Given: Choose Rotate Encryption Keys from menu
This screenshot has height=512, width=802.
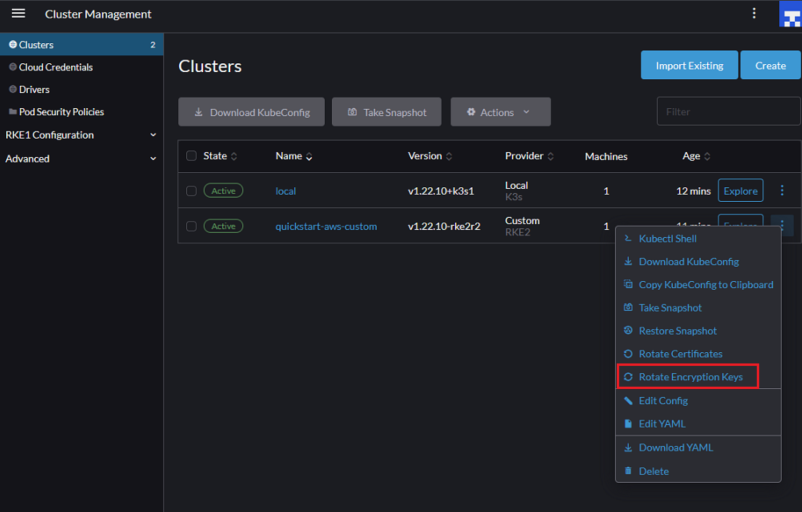Looking at the screenshot, I should coord(690,377).
